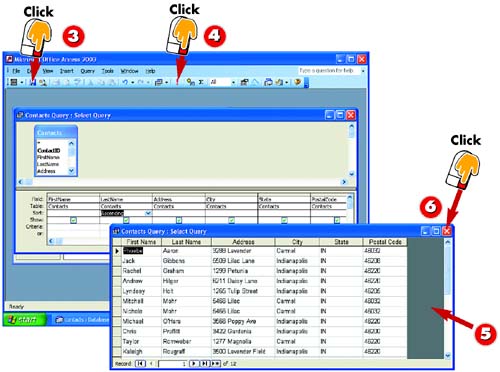Open the Window menu
The image size is (500, 372).
pyautogui.click(x=129, y=71)
